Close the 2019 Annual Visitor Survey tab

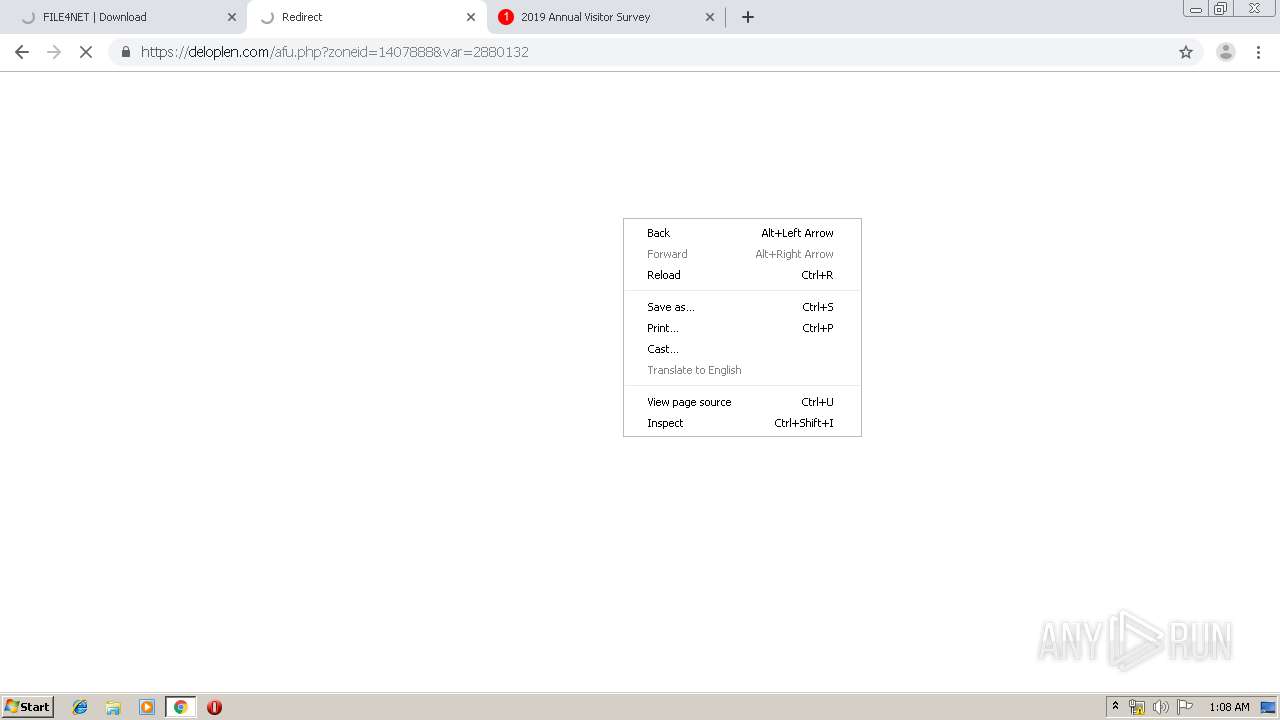pyautogui.click(x=710, y=17)
